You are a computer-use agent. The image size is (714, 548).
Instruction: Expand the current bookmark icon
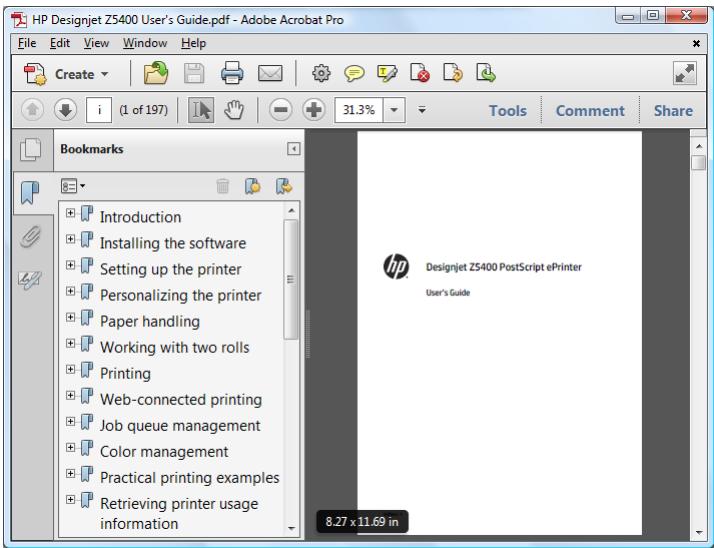pyautogui.click(x=284, y=186)
